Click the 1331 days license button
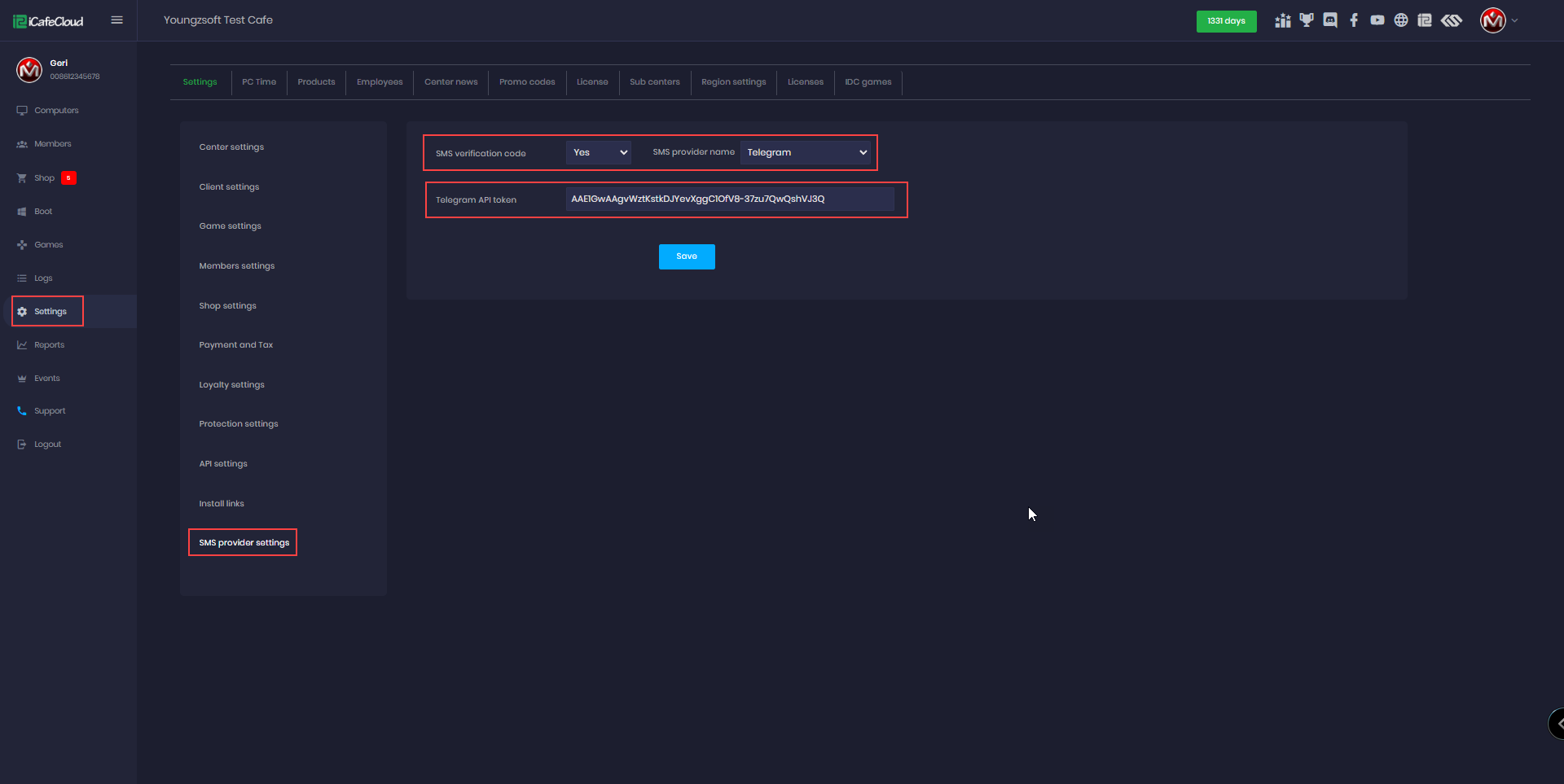The image size is (1564, 784). click(1226, 21)
